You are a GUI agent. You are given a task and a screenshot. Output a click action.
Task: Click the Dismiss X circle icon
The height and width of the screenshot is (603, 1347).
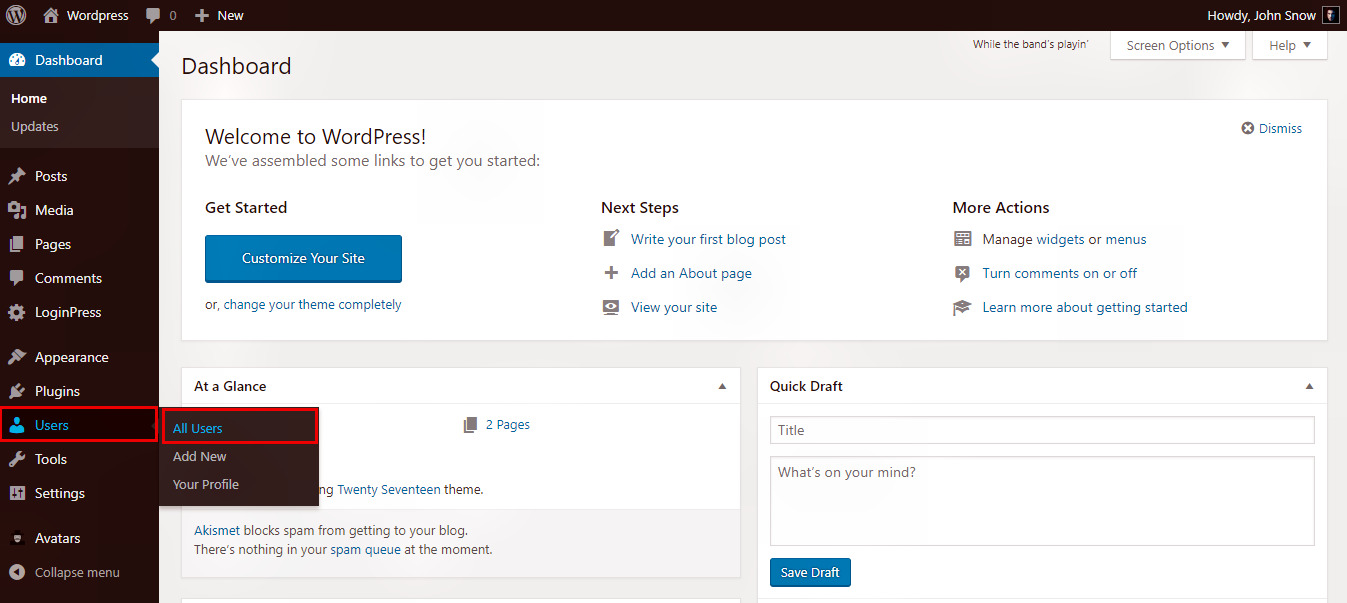tap(1248, 128)
